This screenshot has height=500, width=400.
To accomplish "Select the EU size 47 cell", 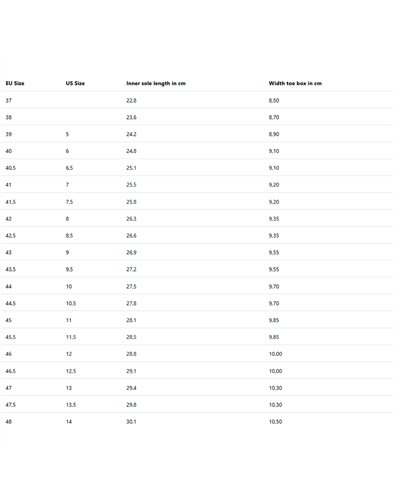I will click(x=9, y=388).
